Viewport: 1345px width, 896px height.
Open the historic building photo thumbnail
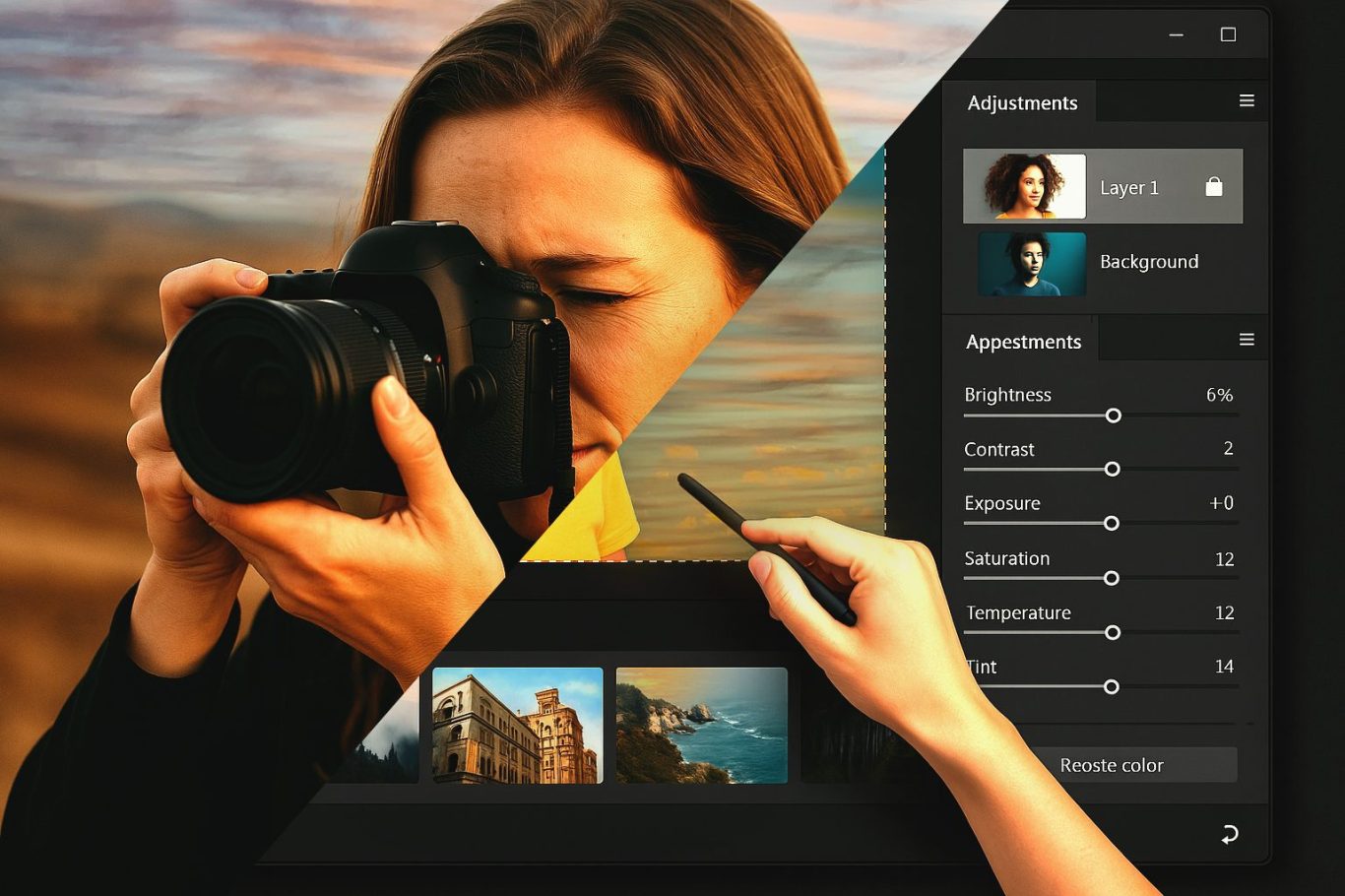518,726
